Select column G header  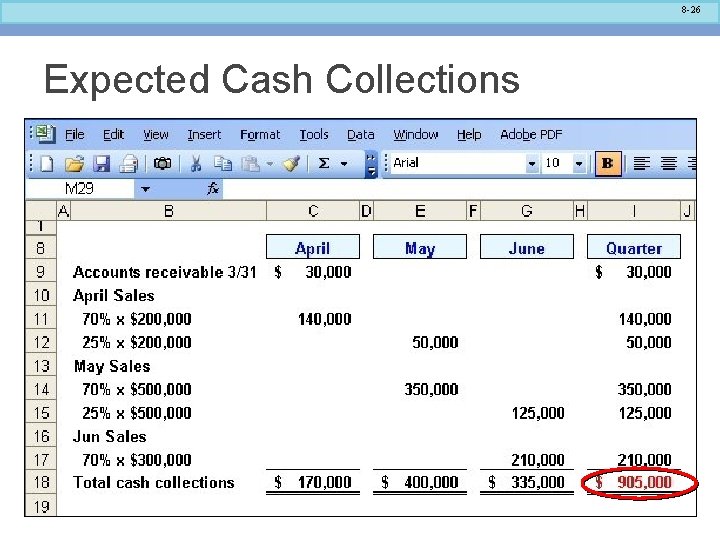coord(527,211)
